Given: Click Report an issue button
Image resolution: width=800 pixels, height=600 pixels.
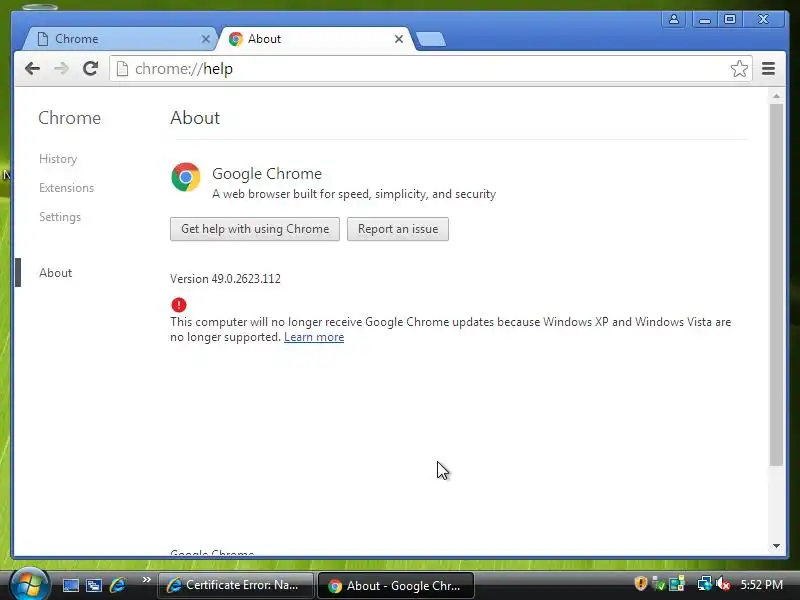Looking at the screenshot, I should click(x=398, y=229).
